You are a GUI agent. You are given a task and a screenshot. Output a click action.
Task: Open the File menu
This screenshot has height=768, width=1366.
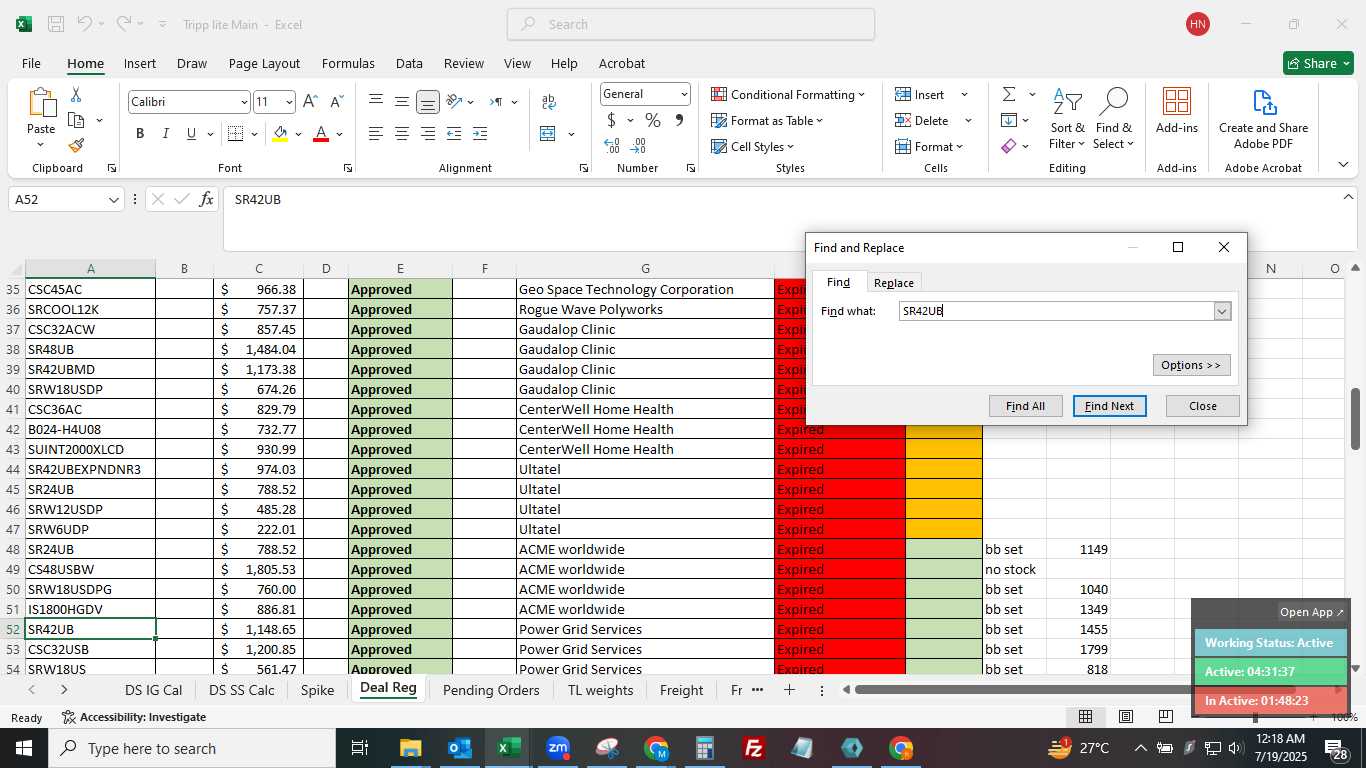pos(31,63)
